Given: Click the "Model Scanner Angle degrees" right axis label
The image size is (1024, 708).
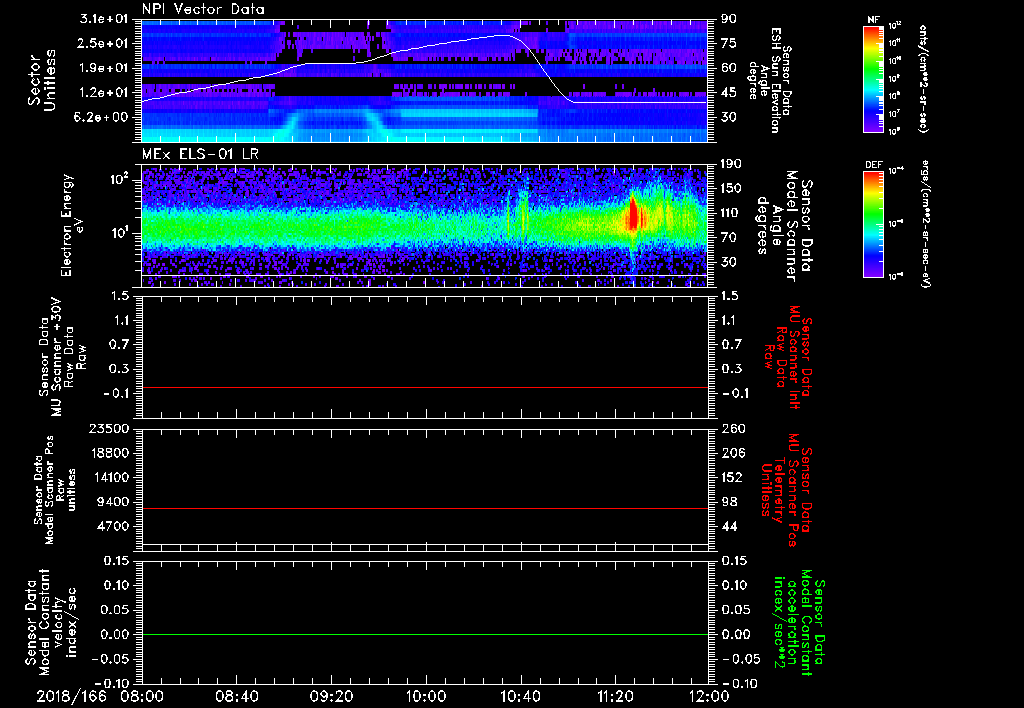Looking at the screenshot, I should 784,226.
